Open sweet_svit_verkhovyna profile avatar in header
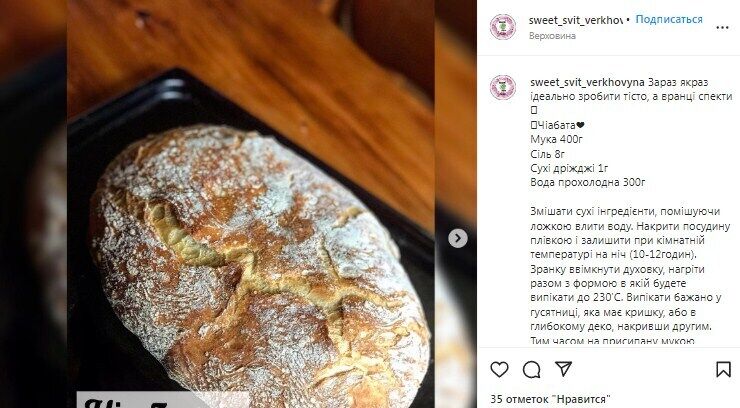The height and width of the screenshot is (408, 740). [503, 27]
